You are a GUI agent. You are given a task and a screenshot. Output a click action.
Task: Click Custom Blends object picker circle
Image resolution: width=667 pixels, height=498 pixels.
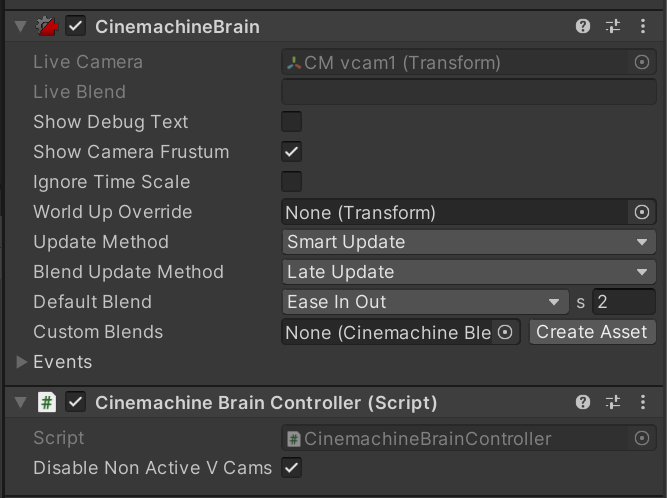coord(505,332)
